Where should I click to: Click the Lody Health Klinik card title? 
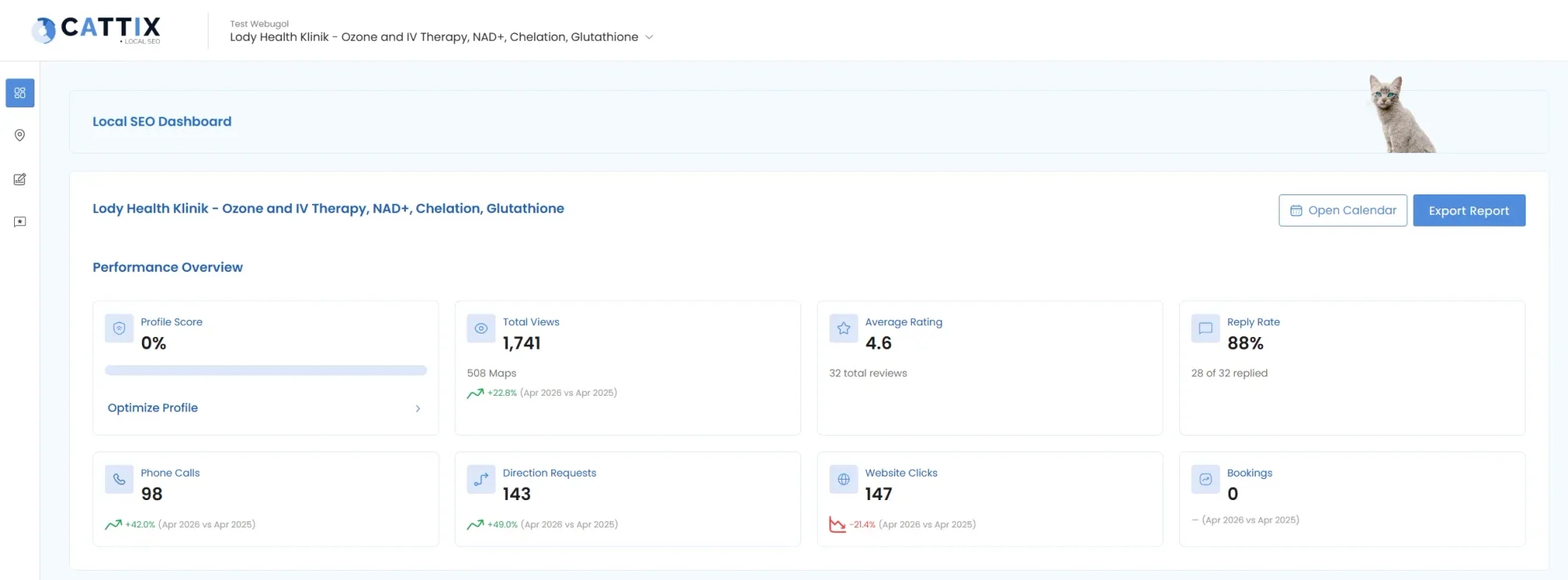328,208
